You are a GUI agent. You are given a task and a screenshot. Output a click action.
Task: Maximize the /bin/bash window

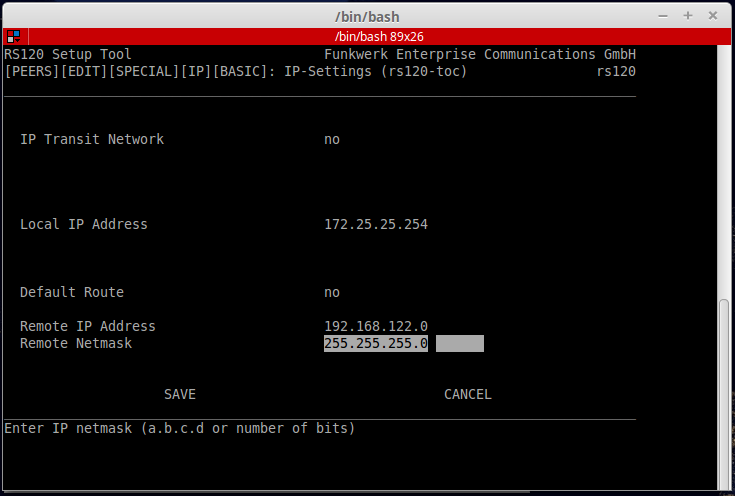(688, 15)
